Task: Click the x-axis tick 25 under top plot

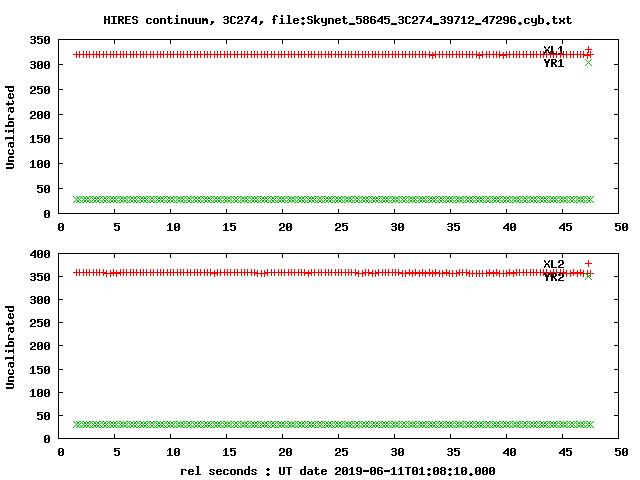Action: (x=341, y=227)
